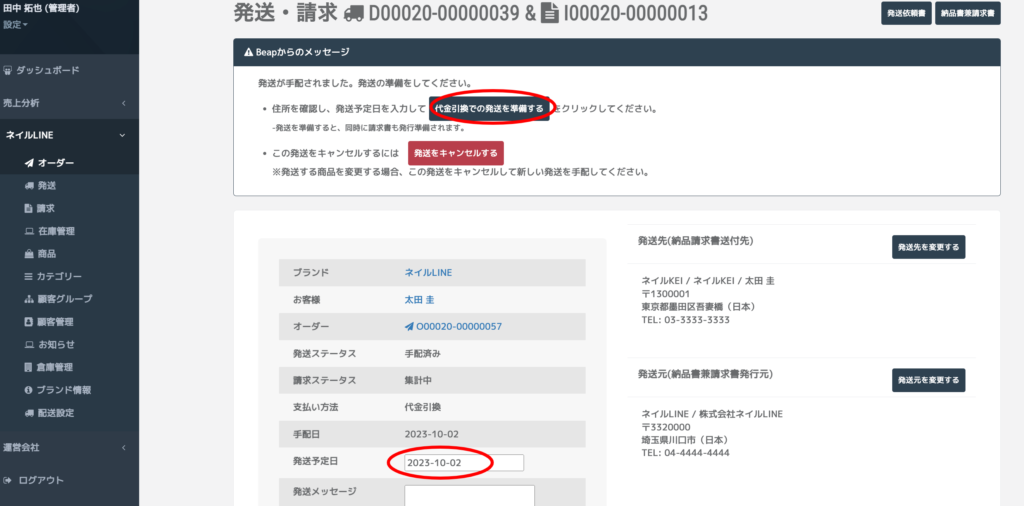This screenshot has height=506, width=1024.
Task: Open 配送設定 in the sidebar menu
Action: coord(55,413)
